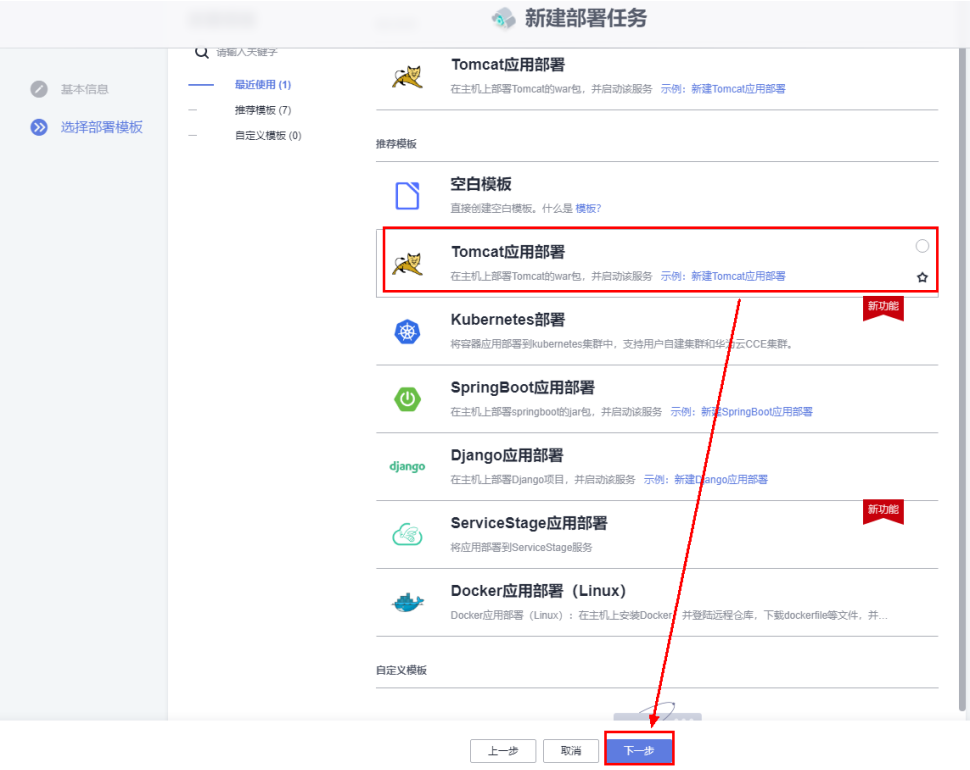Click Kubernetes description text line

pyautogui.click(x=622, y=344)
